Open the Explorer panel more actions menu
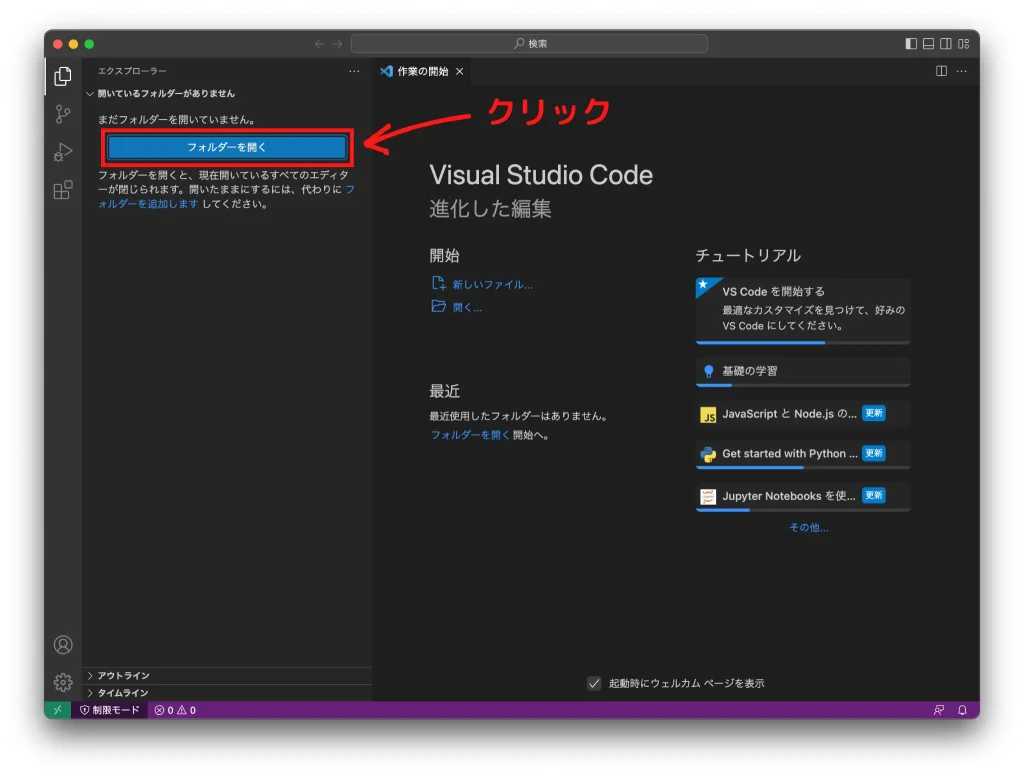 coord(354,71)
